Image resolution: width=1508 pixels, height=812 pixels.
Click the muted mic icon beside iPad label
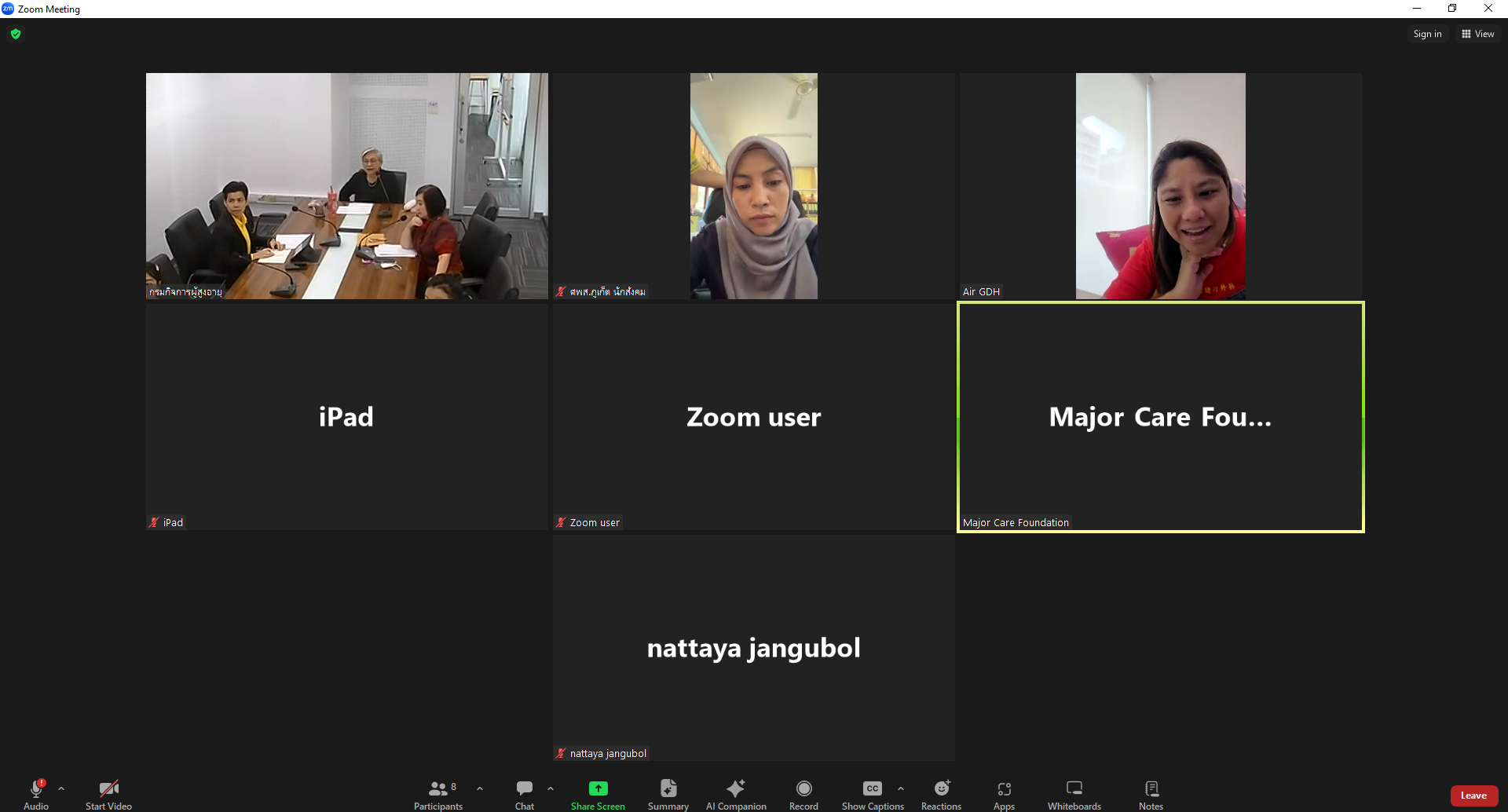point(154,522)
